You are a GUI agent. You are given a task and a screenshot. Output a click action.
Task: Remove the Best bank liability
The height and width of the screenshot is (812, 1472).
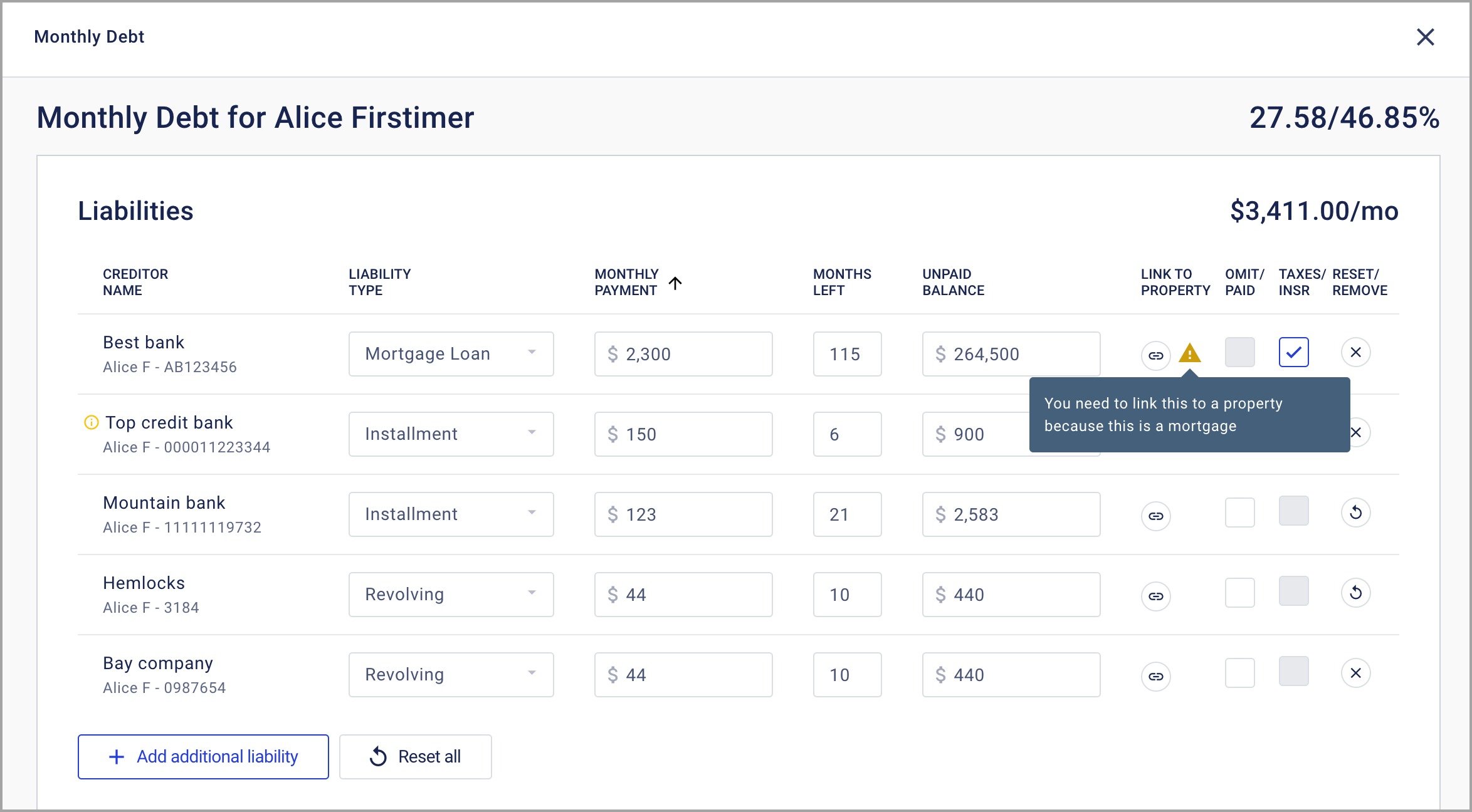(x=1355, y=353)
